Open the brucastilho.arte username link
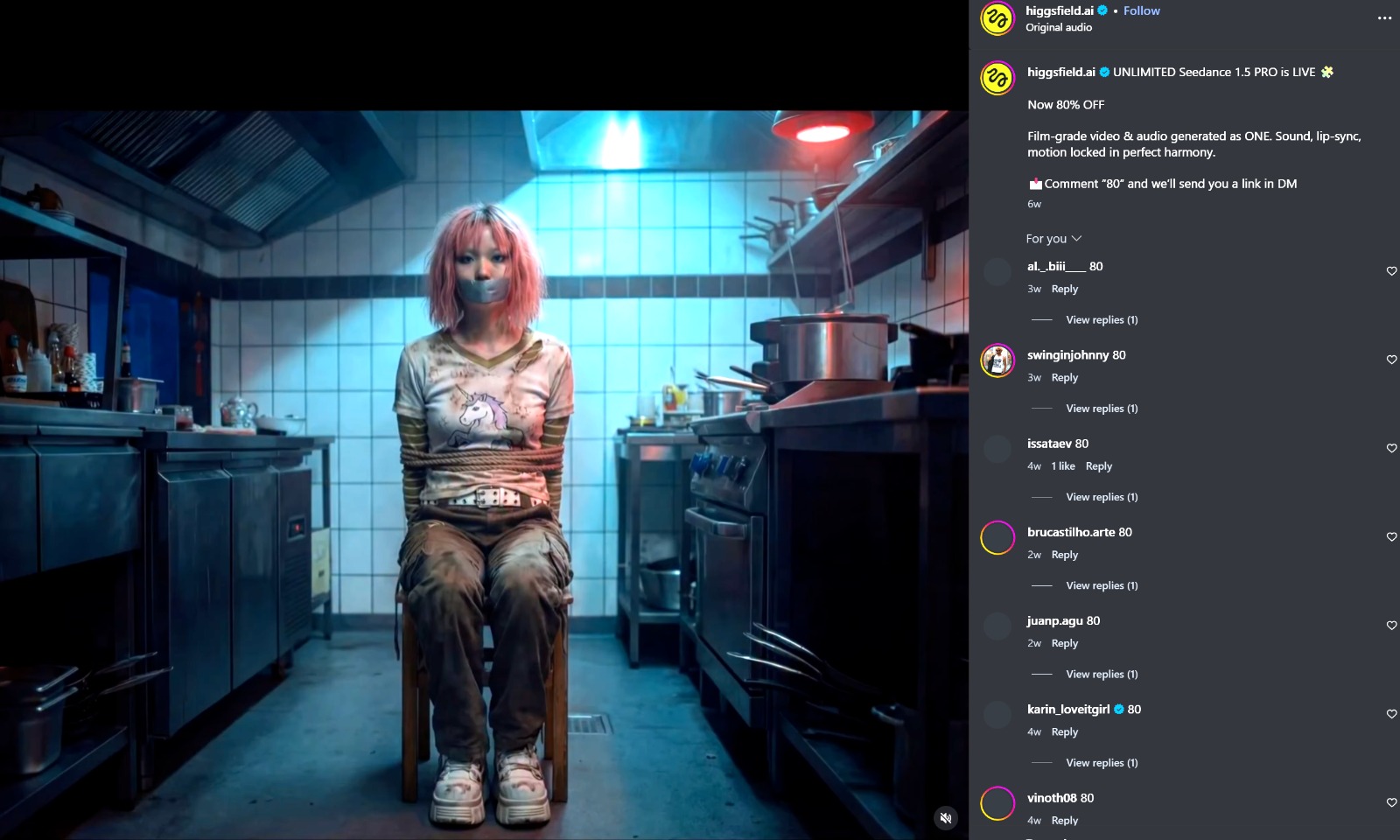Viewport: 1400px width, 840px height. pyautogui.click(x=1071, y=532)
